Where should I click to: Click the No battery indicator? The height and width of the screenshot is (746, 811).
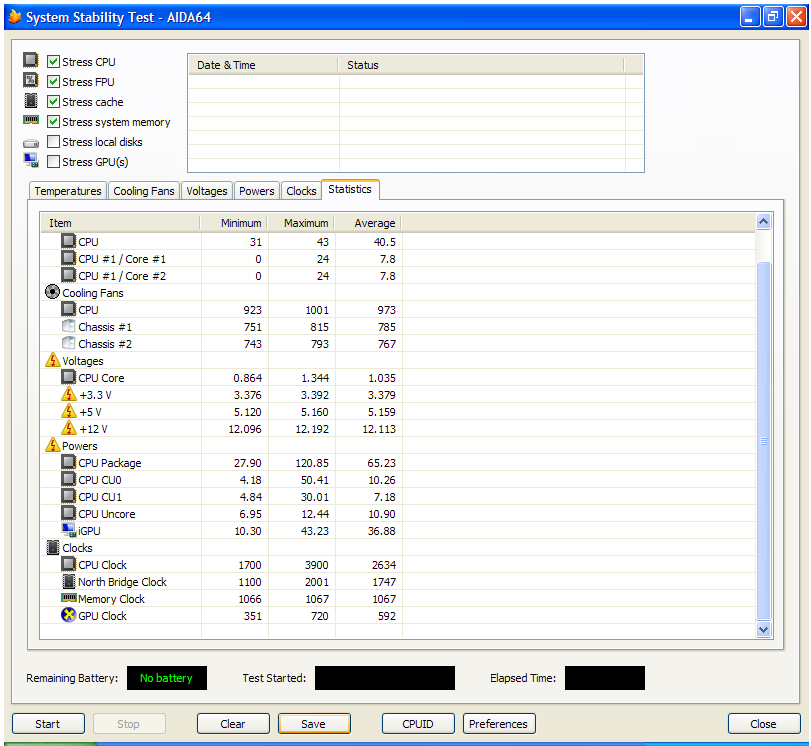click(x=167, y=678)
